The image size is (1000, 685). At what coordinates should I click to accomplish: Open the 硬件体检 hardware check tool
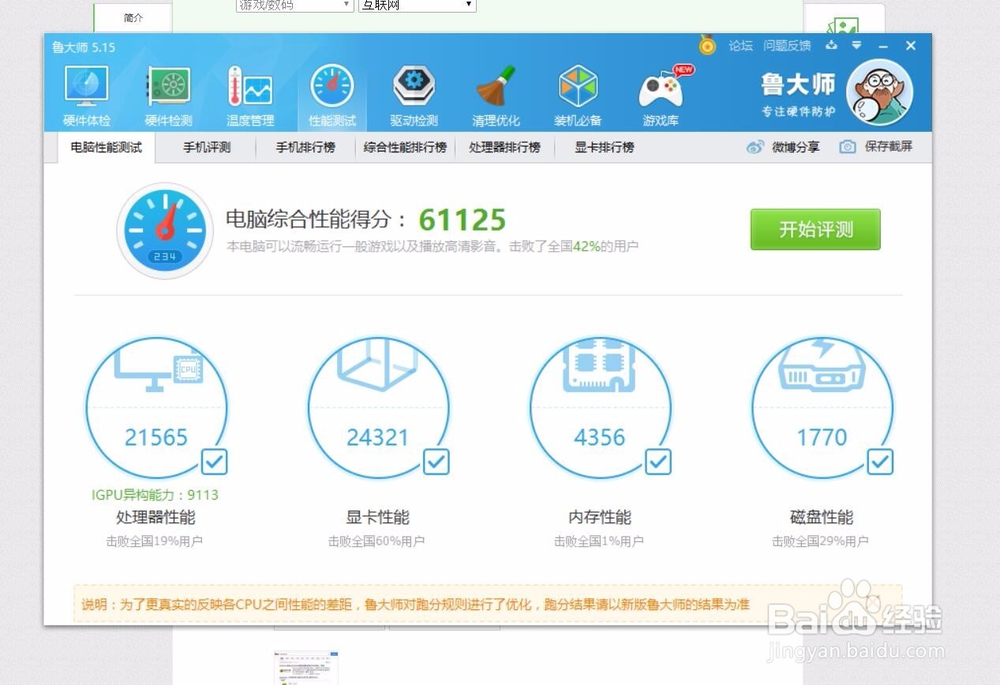(x=85, y=93)
